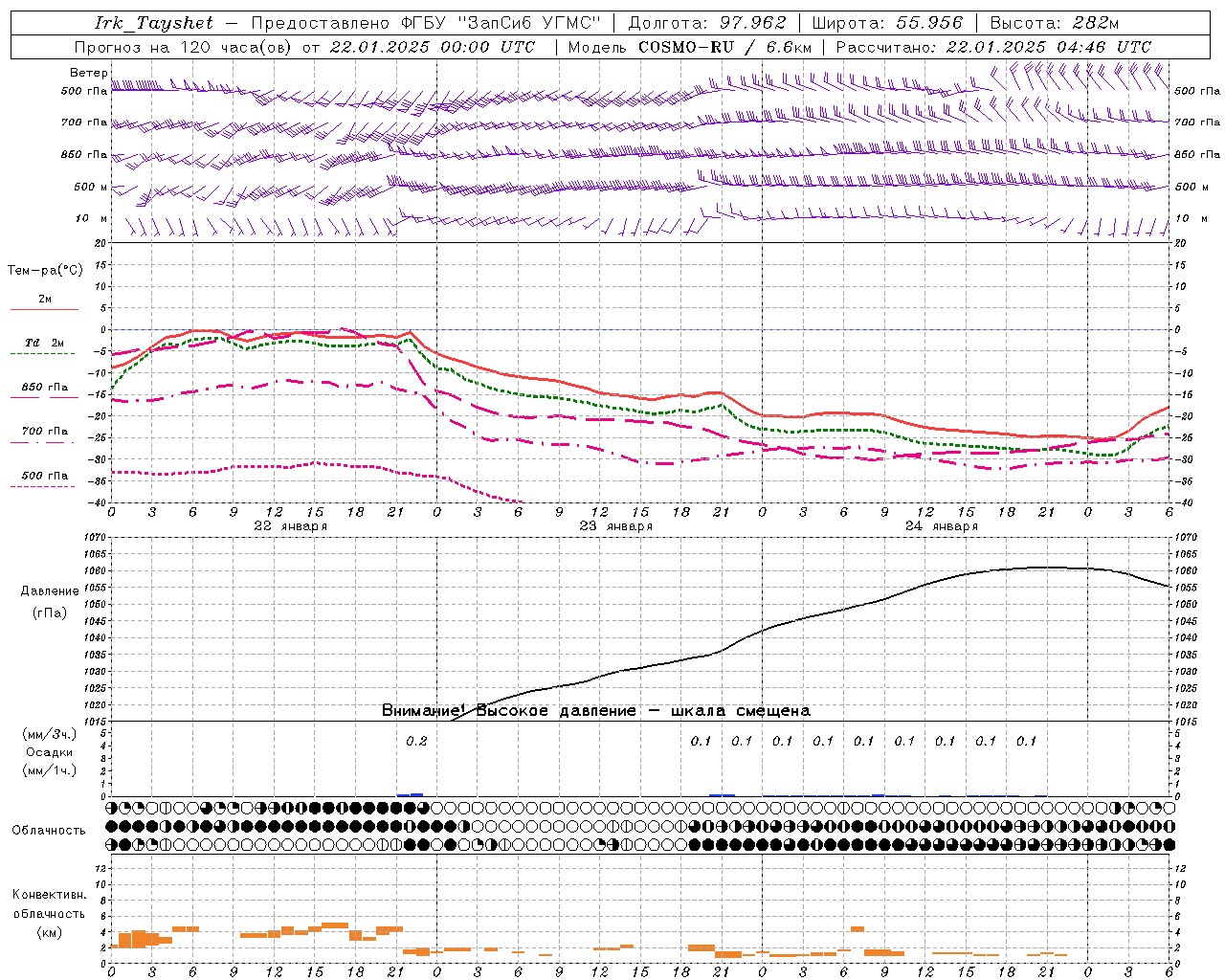1225x980 pixels.
Task: Click the dotted 500 гПа temperature legend line
Action: [x=44, y=486]
